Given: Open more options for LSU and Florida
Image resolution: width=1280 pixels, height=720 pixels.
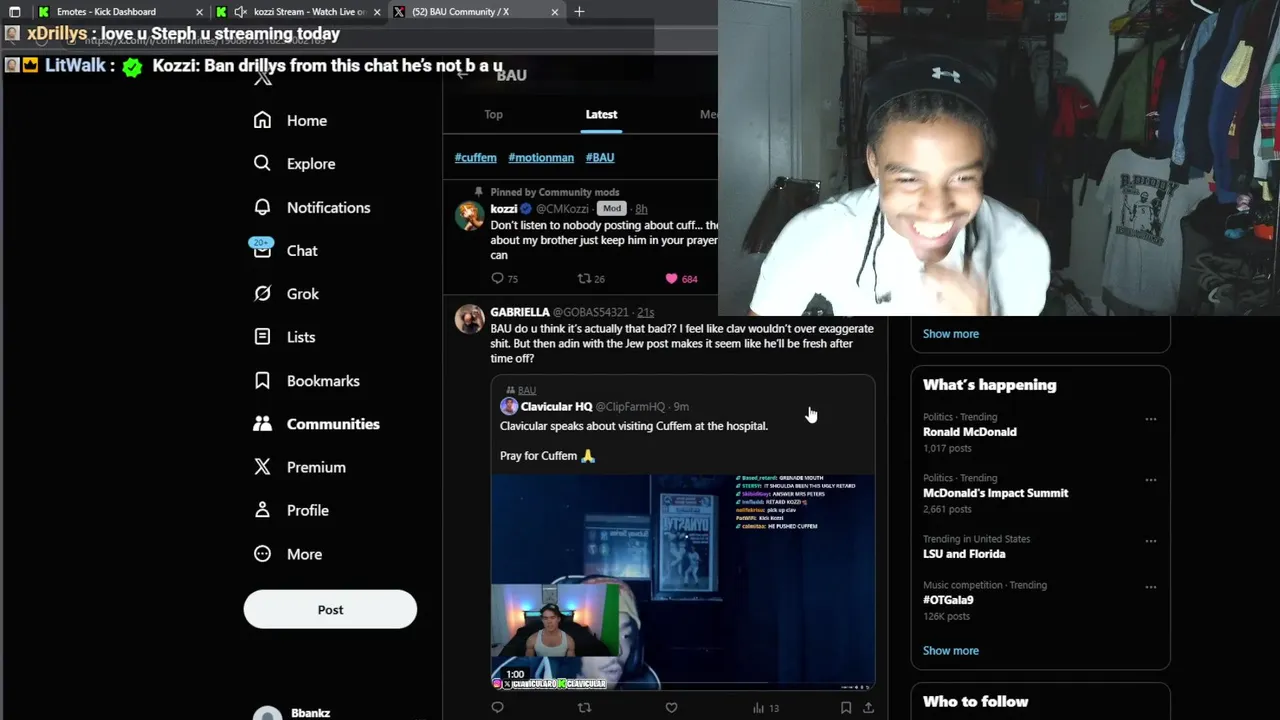Looking at the screenshot, I should pyautogui.click(x=1151, y=541).
